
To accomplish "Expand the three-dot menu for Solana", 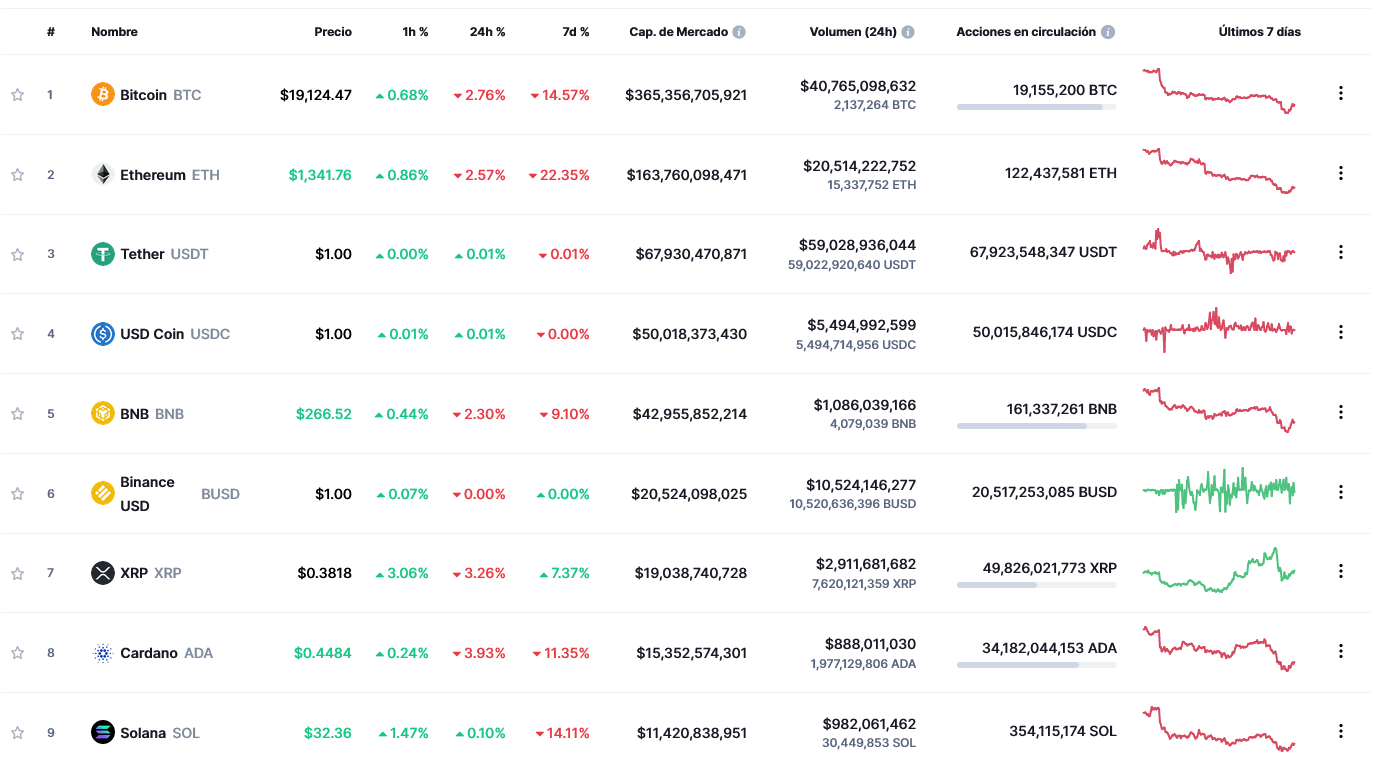I will tap(1341, 732).
